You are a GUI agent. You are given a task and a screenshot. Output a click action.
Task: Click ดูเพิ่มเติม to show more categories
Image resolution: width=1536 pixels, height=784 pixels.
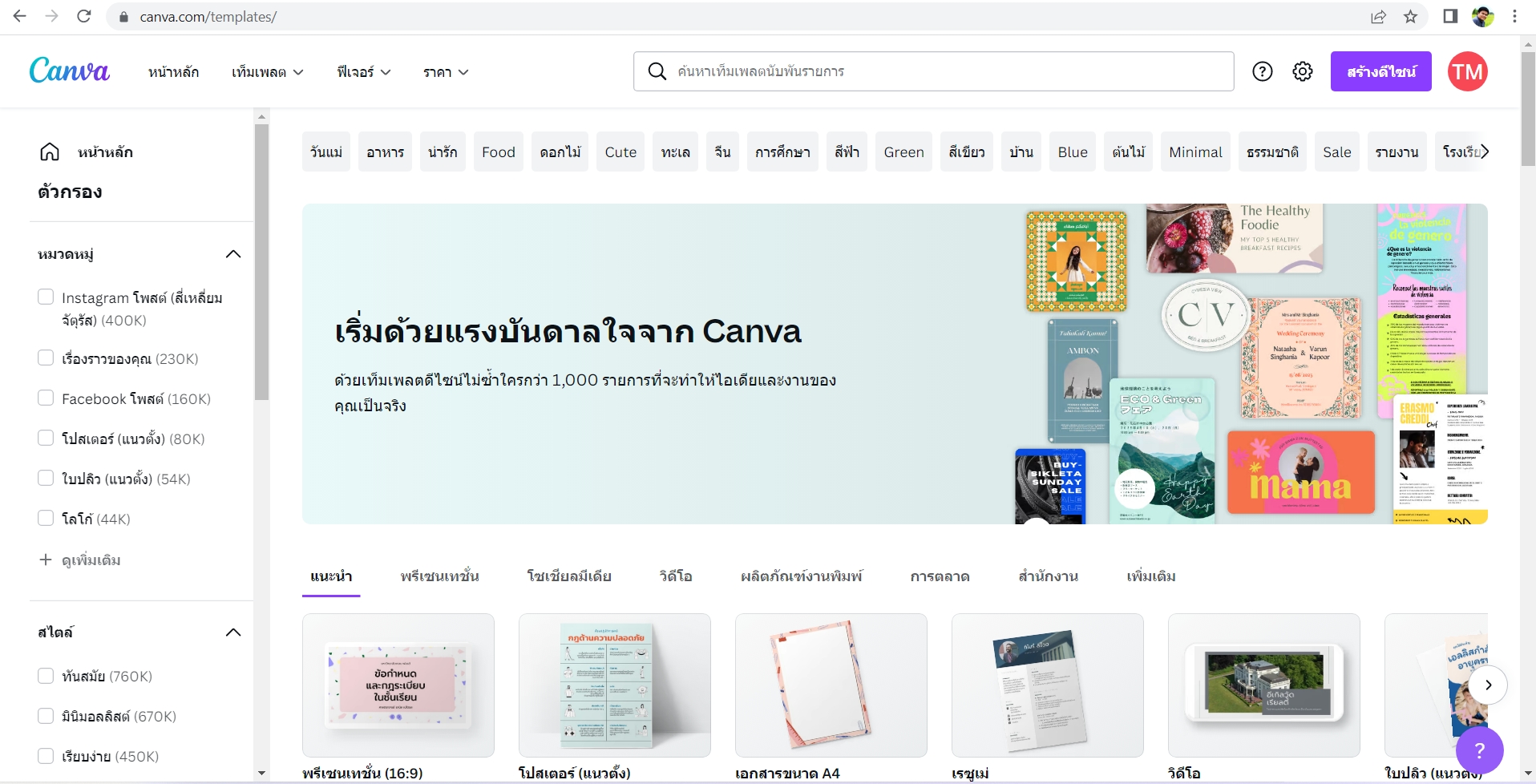[91, 560]
